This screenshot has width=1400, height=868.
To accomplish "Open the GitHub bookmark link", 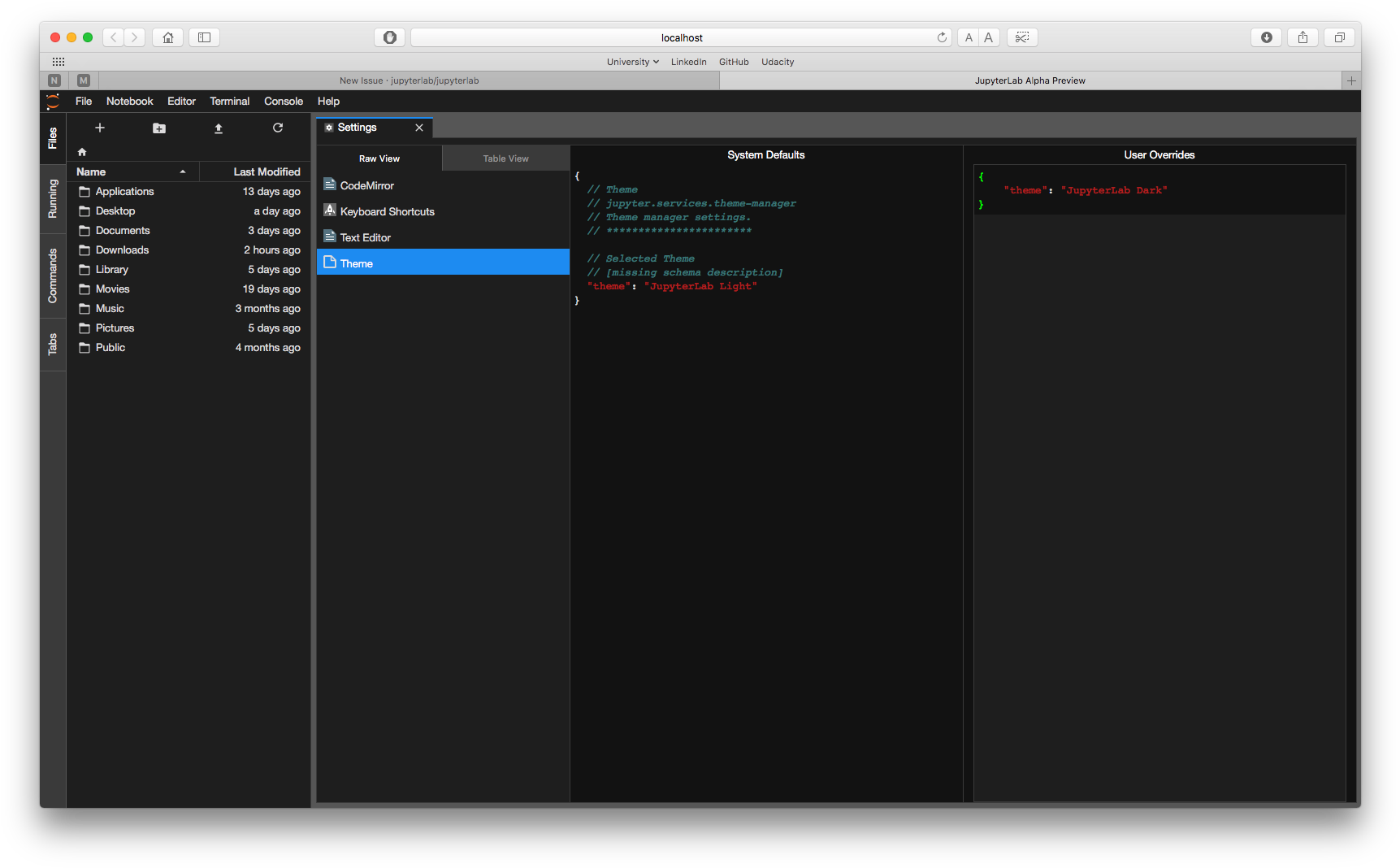I will (x=733, y=61).
